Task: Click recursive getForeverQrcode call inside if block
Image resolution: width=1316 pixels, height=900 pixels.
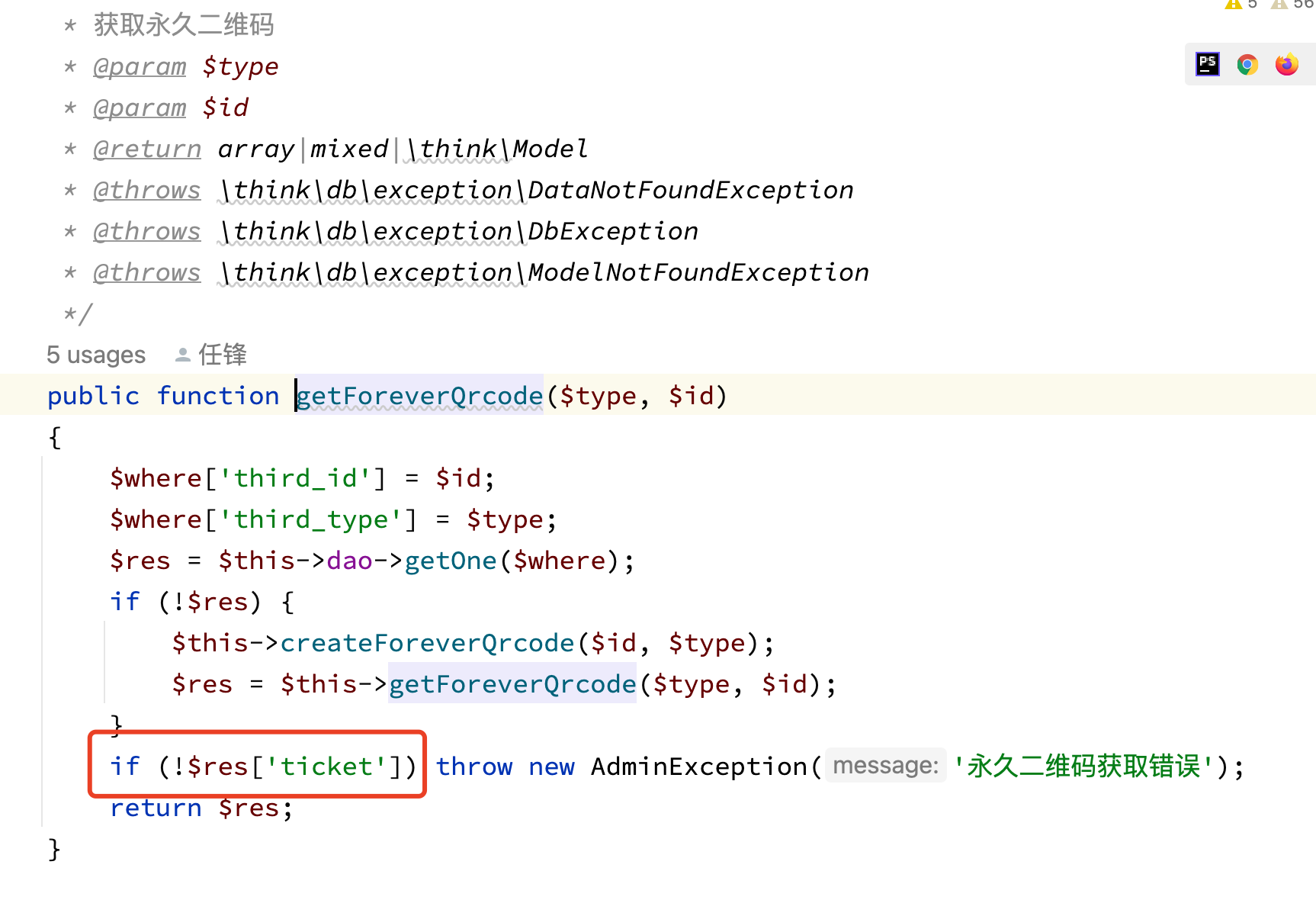Action: 512,684
